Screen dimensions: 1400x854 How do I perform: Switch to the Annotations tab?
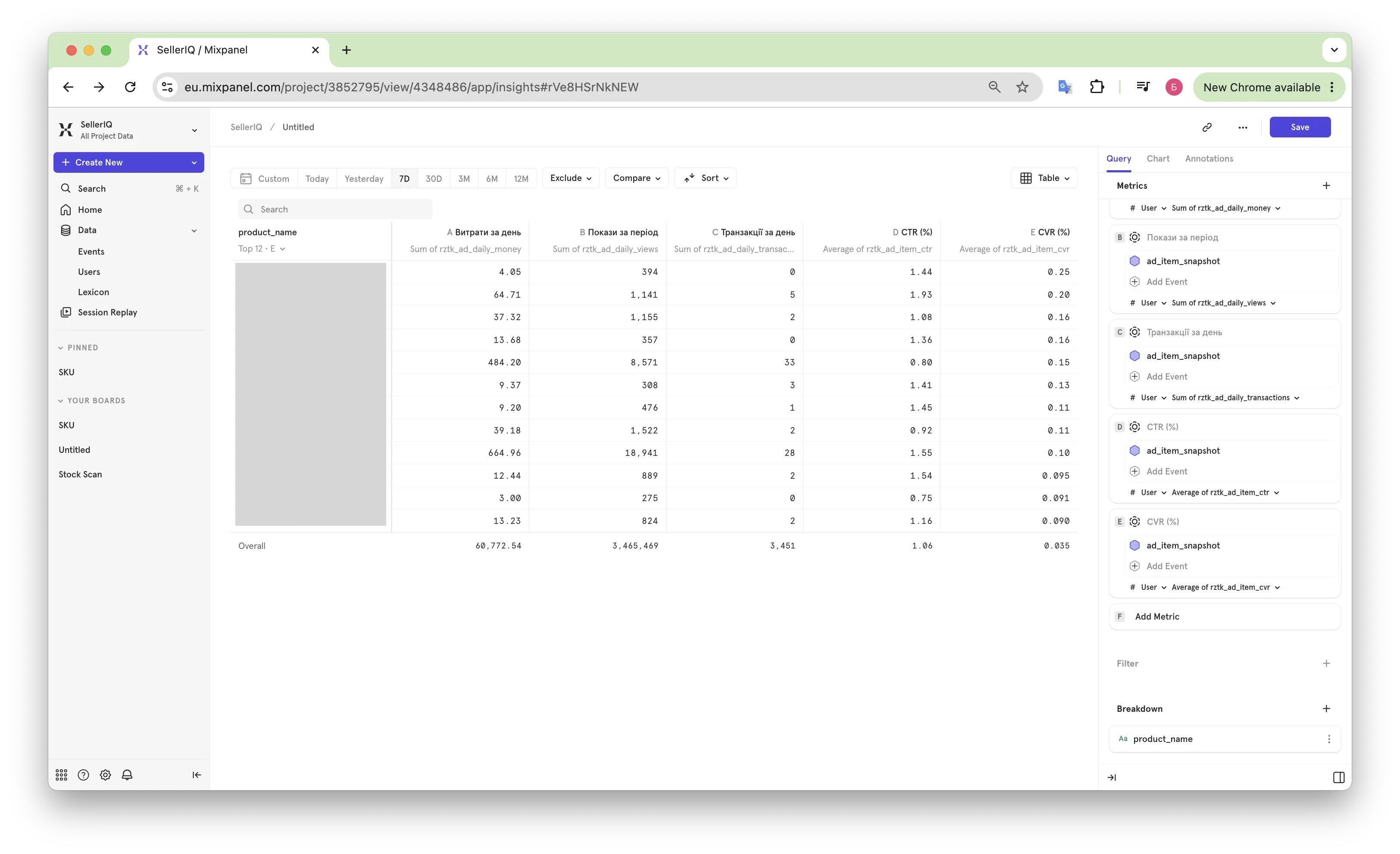1209,159
